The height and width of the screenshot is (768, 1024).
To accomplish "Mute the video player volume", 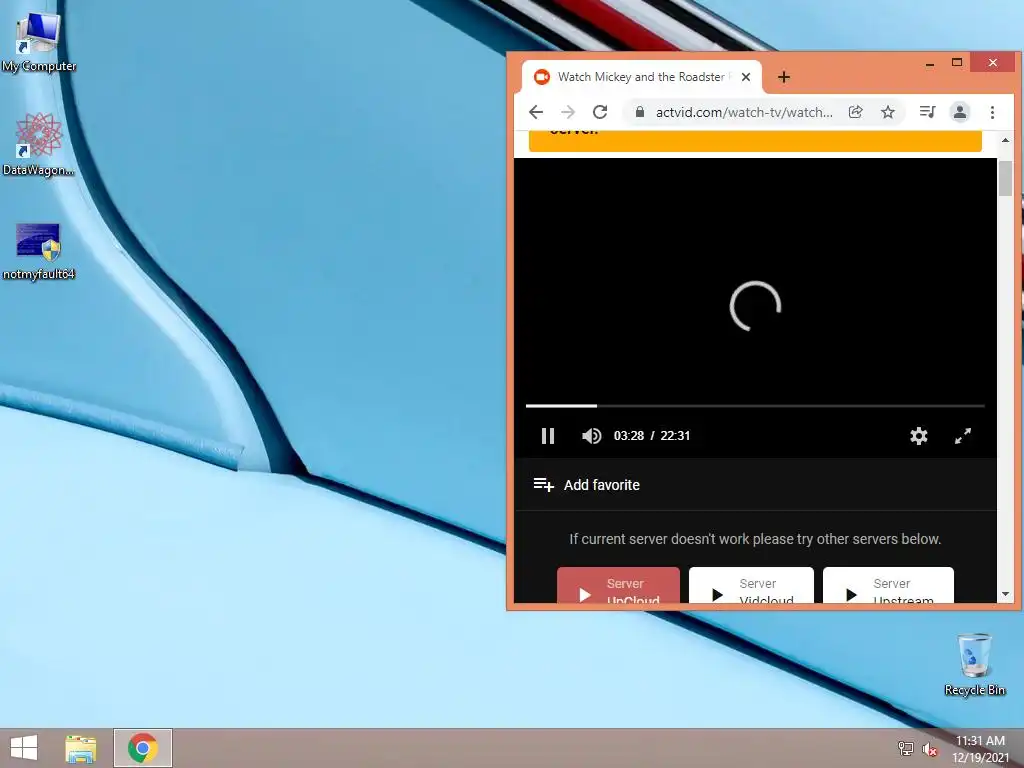I will coord(592,436).
